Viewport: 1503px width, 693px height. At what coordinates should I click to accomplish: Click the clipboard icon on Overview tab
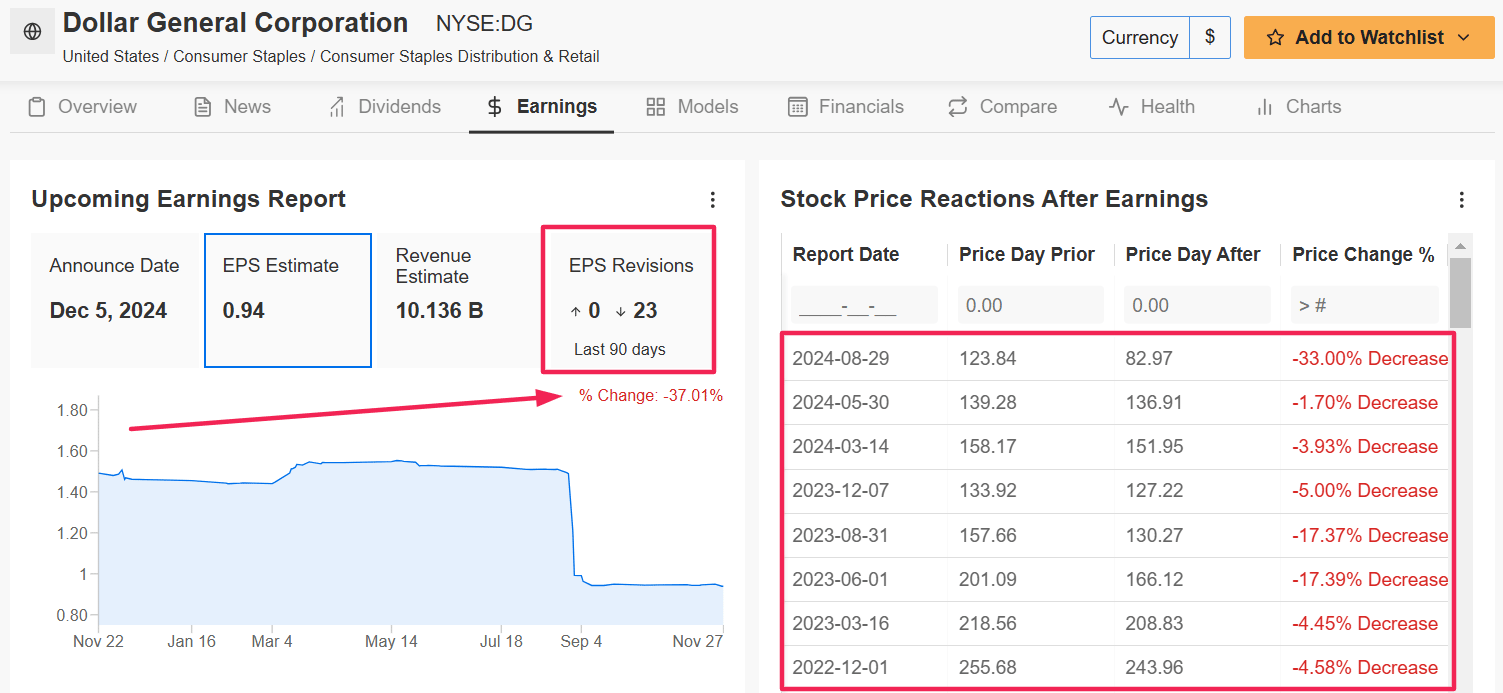(37, 107)
